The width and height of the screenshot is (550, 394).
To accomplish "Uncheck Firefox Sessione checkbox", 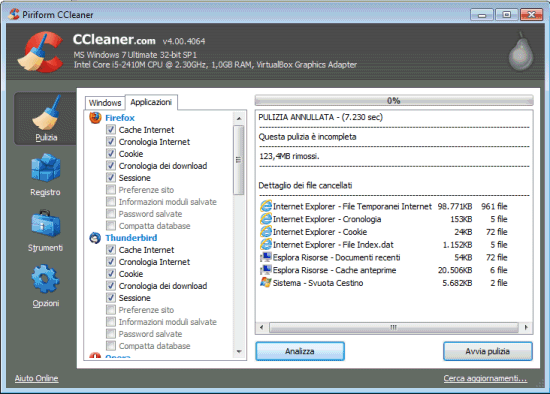I will pos(111,177).
